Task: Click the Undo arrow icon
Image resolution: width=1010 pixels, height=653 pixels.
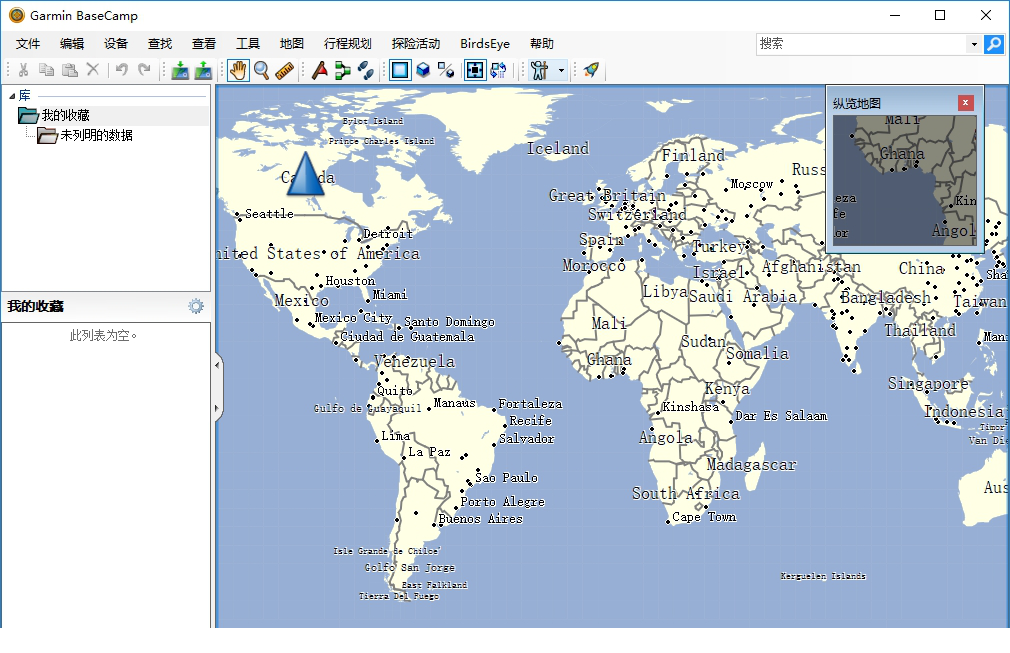Action: tap(121, 70)
